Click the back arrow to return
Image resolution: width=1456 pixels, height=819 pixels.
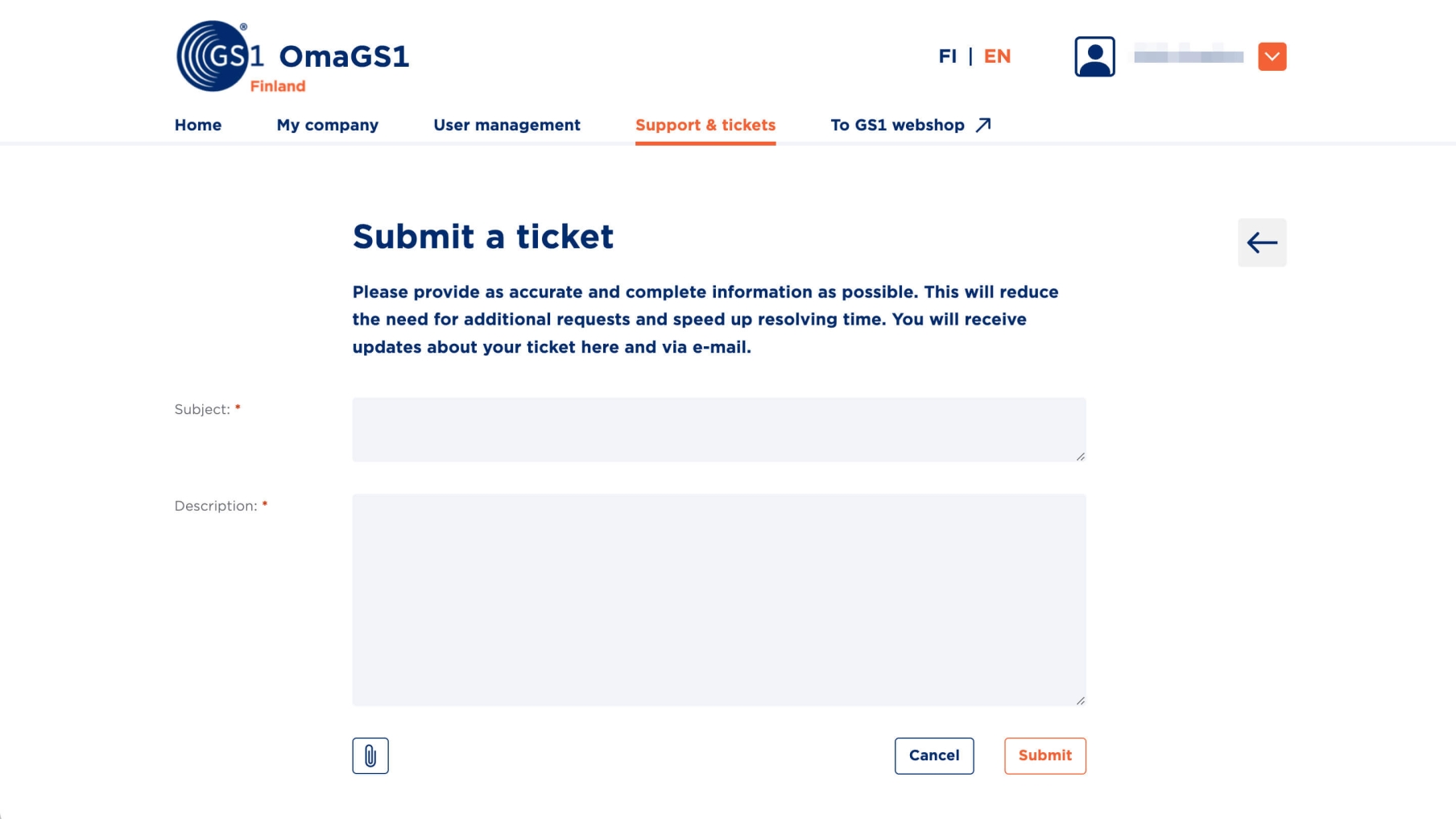point(1261,242)
